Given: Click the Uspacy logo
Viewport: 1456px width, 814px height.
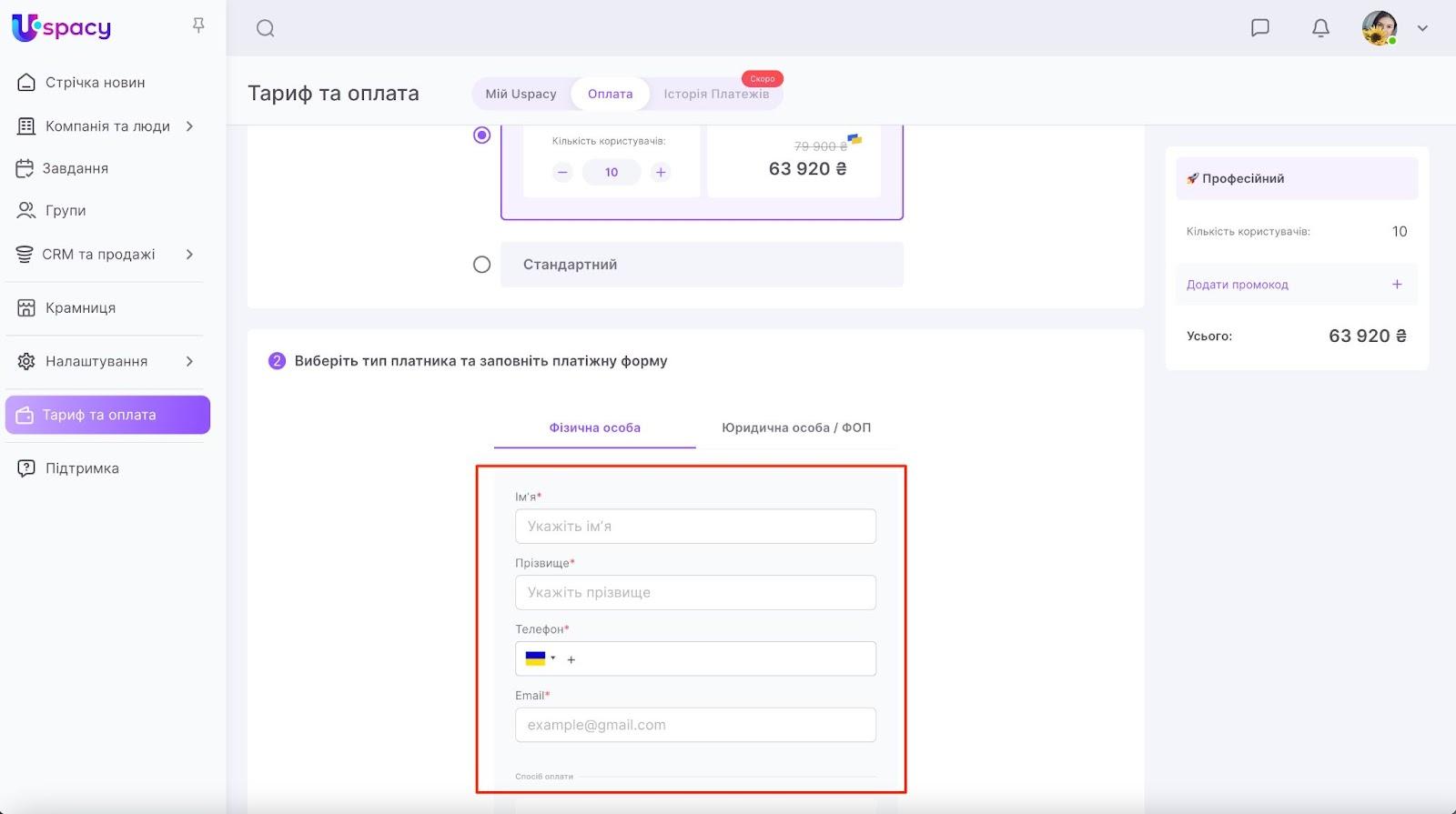Looking at the screenshot, I should [62, 27].
